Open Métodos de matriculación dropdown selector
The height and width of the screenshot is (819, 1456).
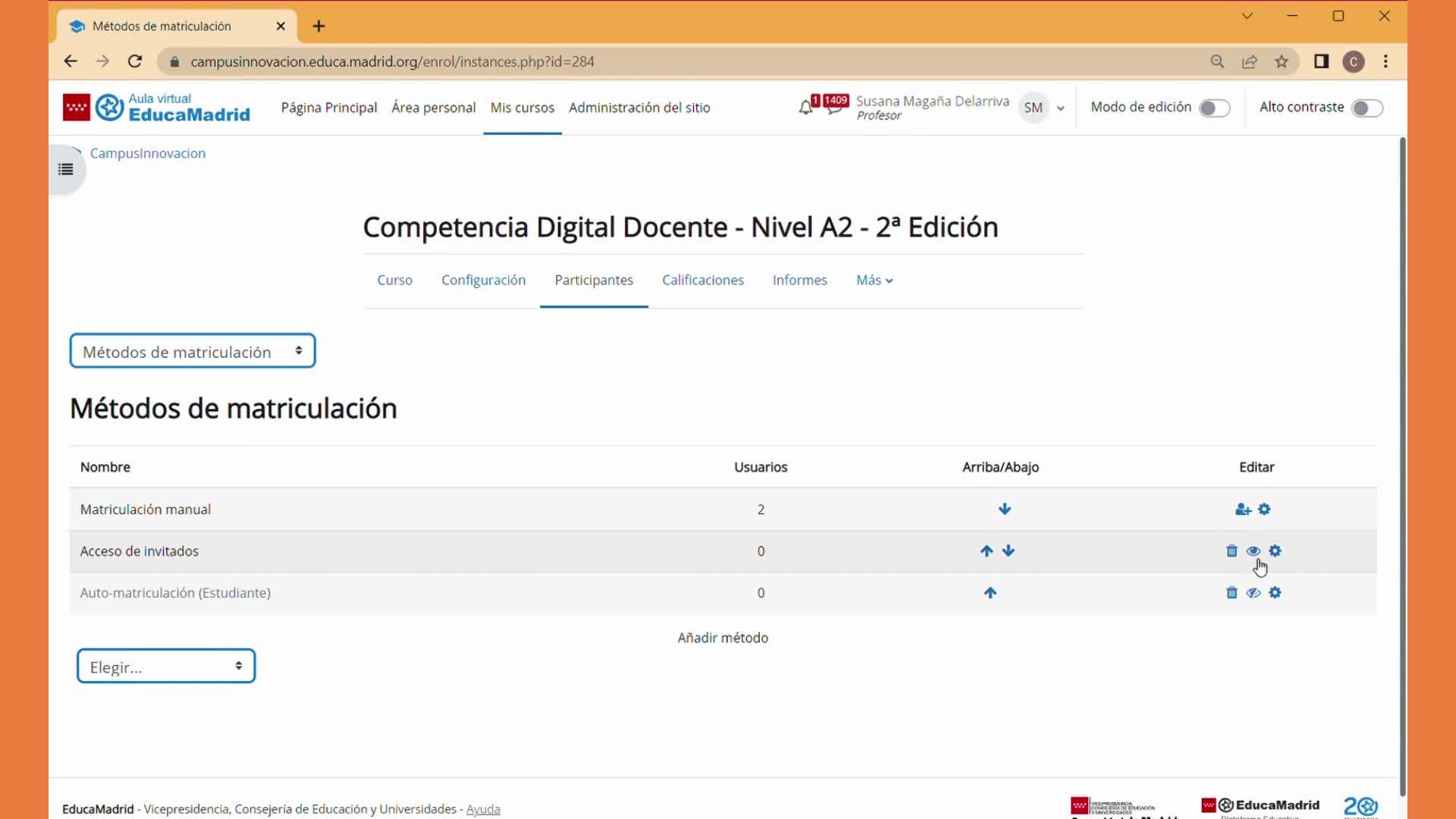(x=193, y=352)
